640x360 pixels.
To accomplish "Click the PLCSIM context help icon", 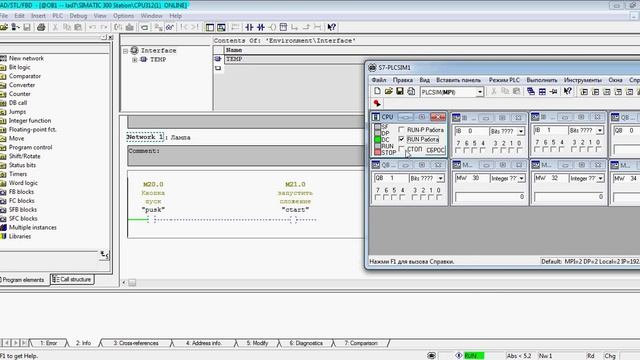I will 568,91.
